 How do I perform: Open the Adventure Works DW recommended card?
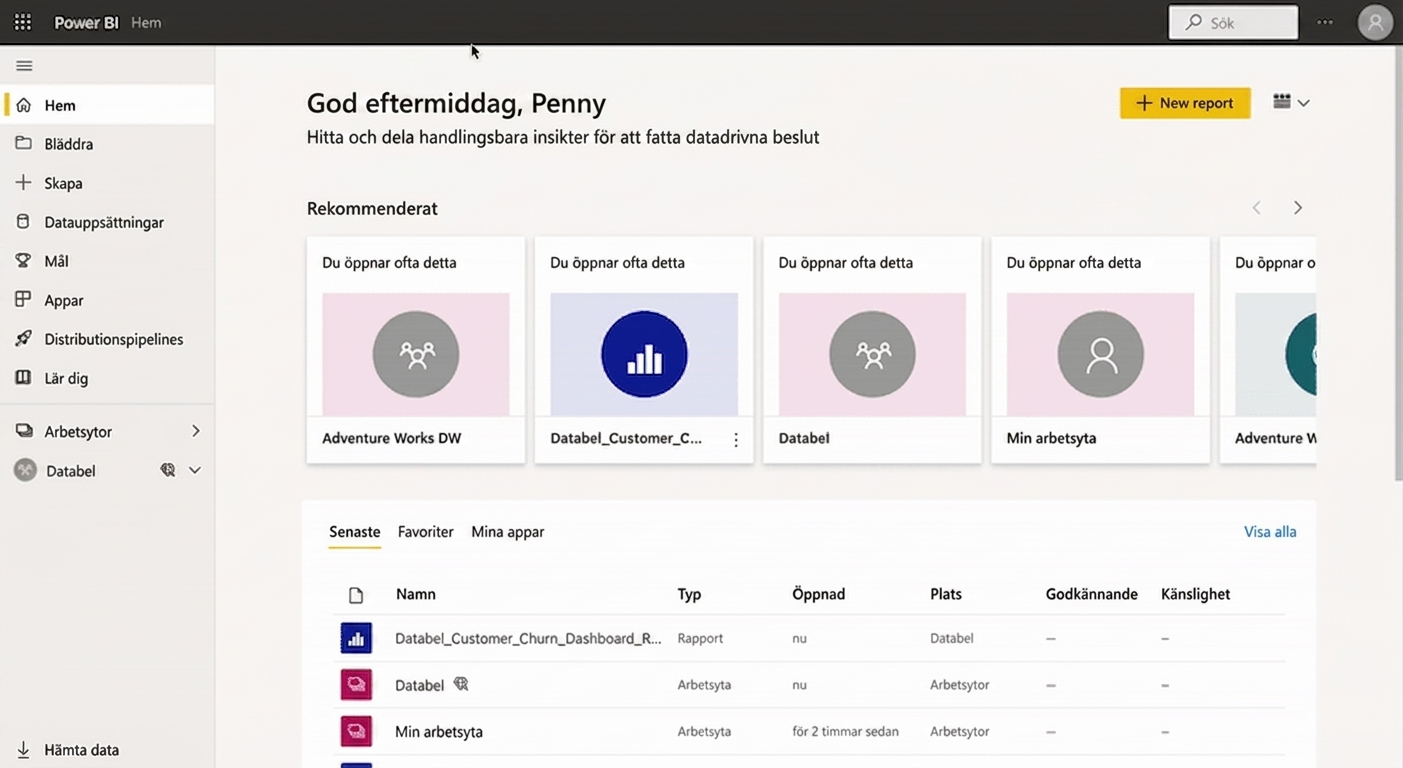tap(416, 350)
